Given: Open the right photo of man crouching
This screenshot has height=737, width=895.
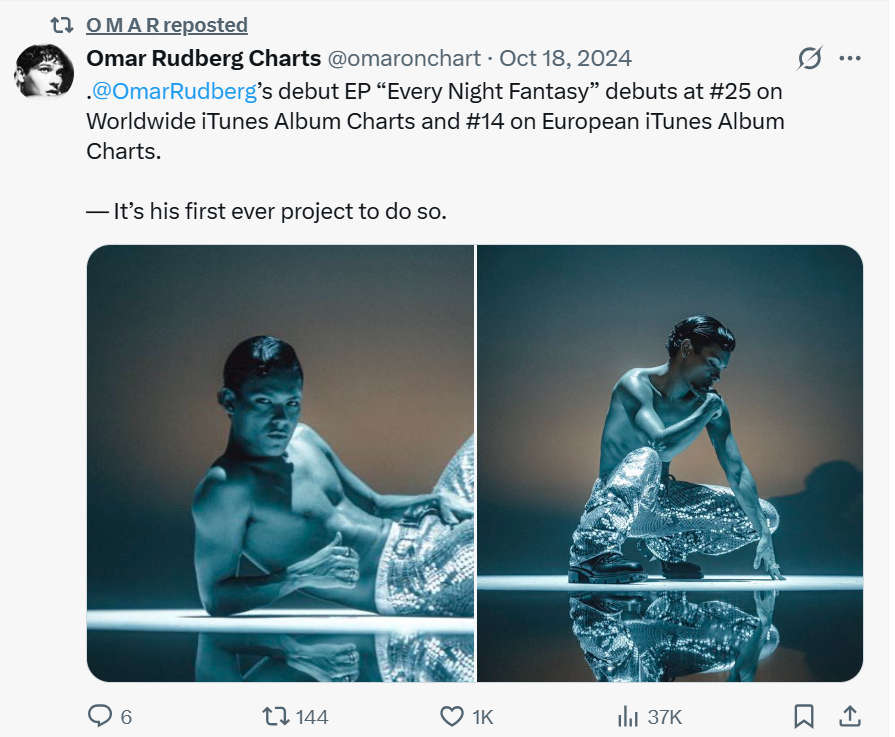Looking at the screenshot, I should 670,463.
